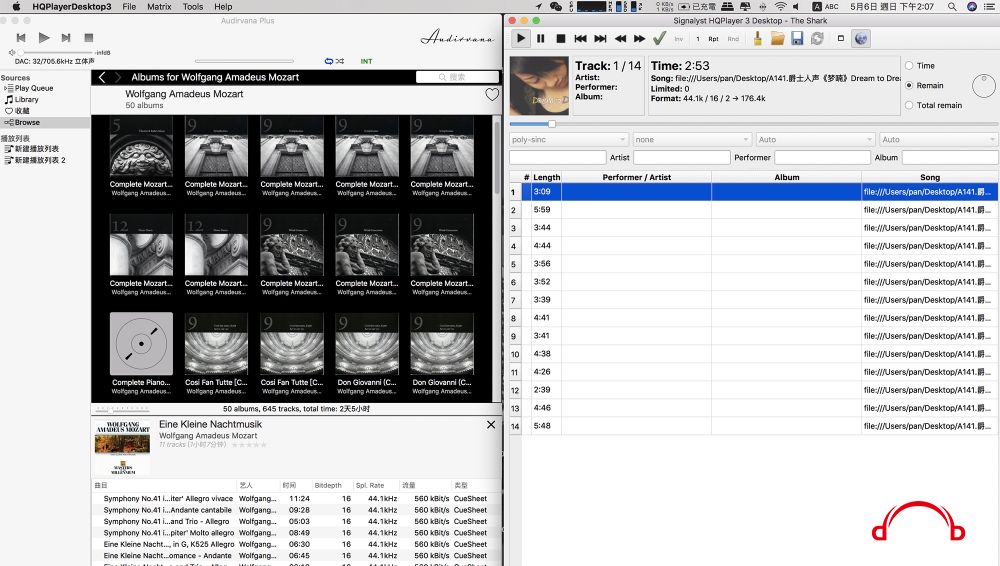Skip to next track in HQPlayer

[x=600, y=39]
